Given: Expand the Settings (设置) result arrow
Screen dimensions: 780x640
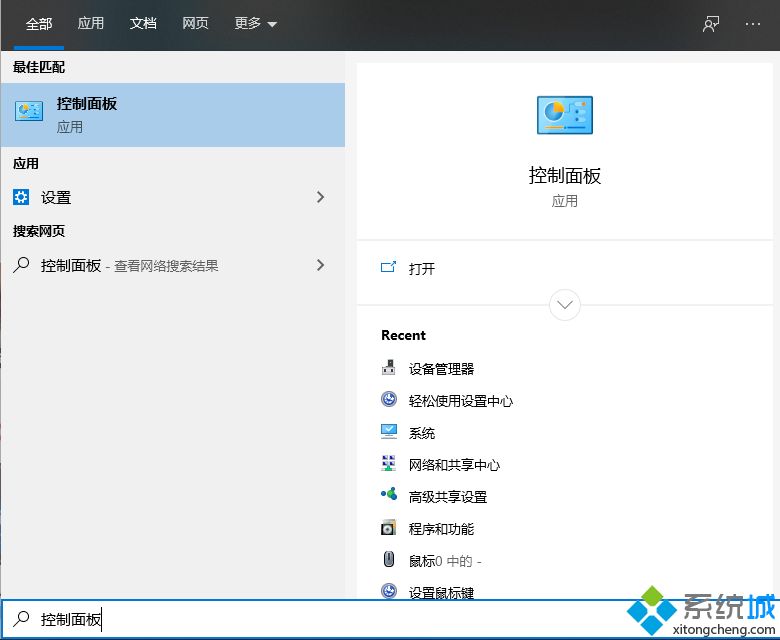Looking at the screenshot, I should coord(320,197).
